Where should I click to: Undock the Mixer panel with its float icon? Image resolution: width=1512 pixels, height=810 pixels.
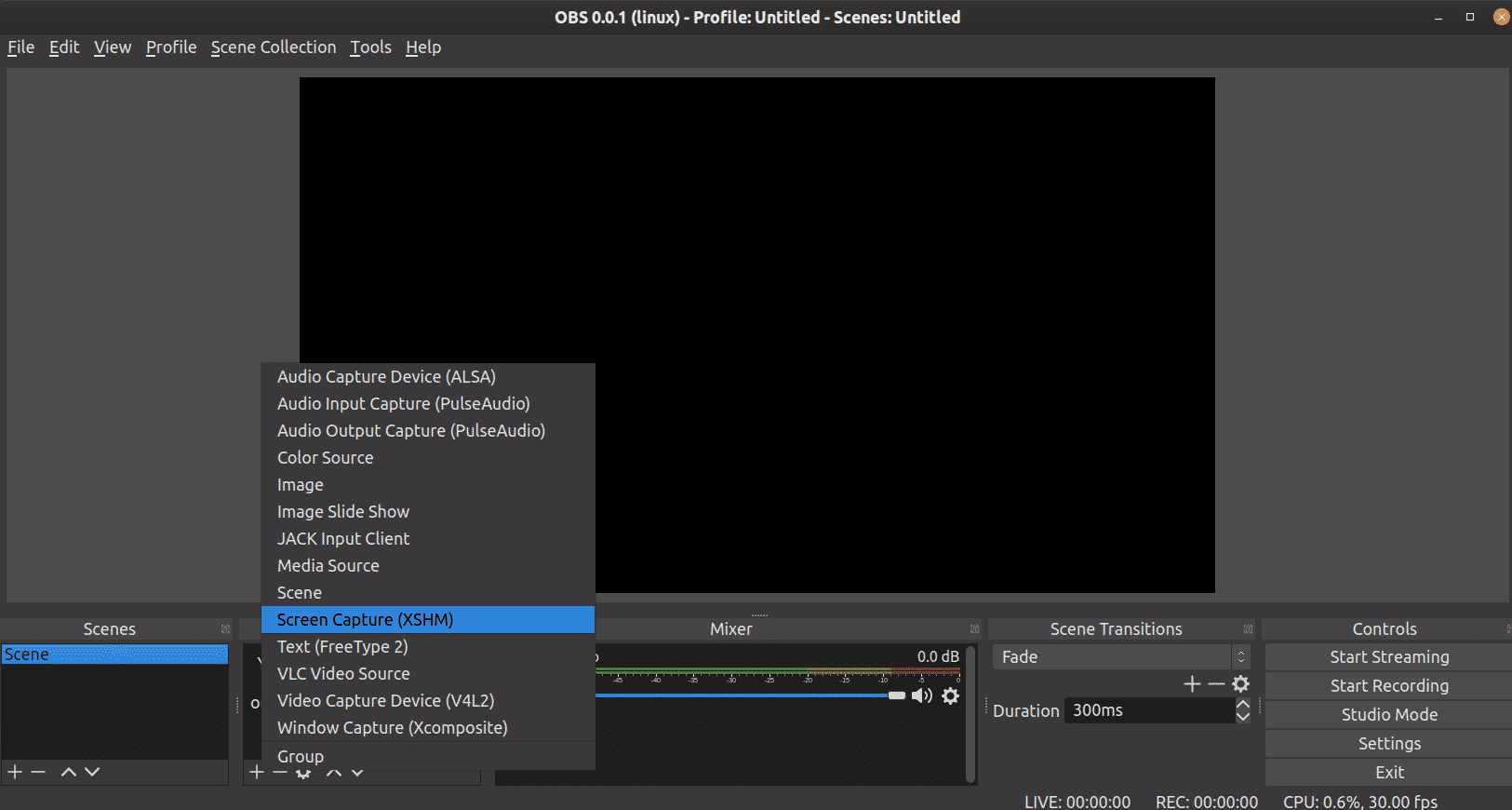[974, 629]
